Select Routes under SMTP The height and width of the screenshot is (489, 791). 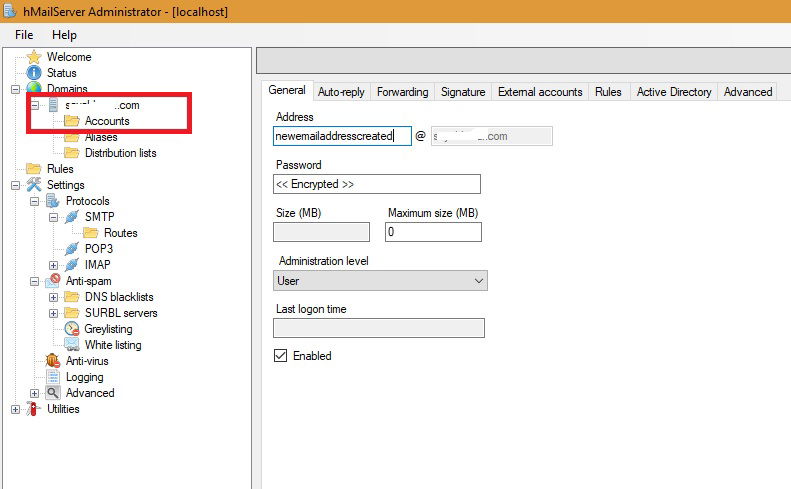pyautogui.click(x=121, y=233)
